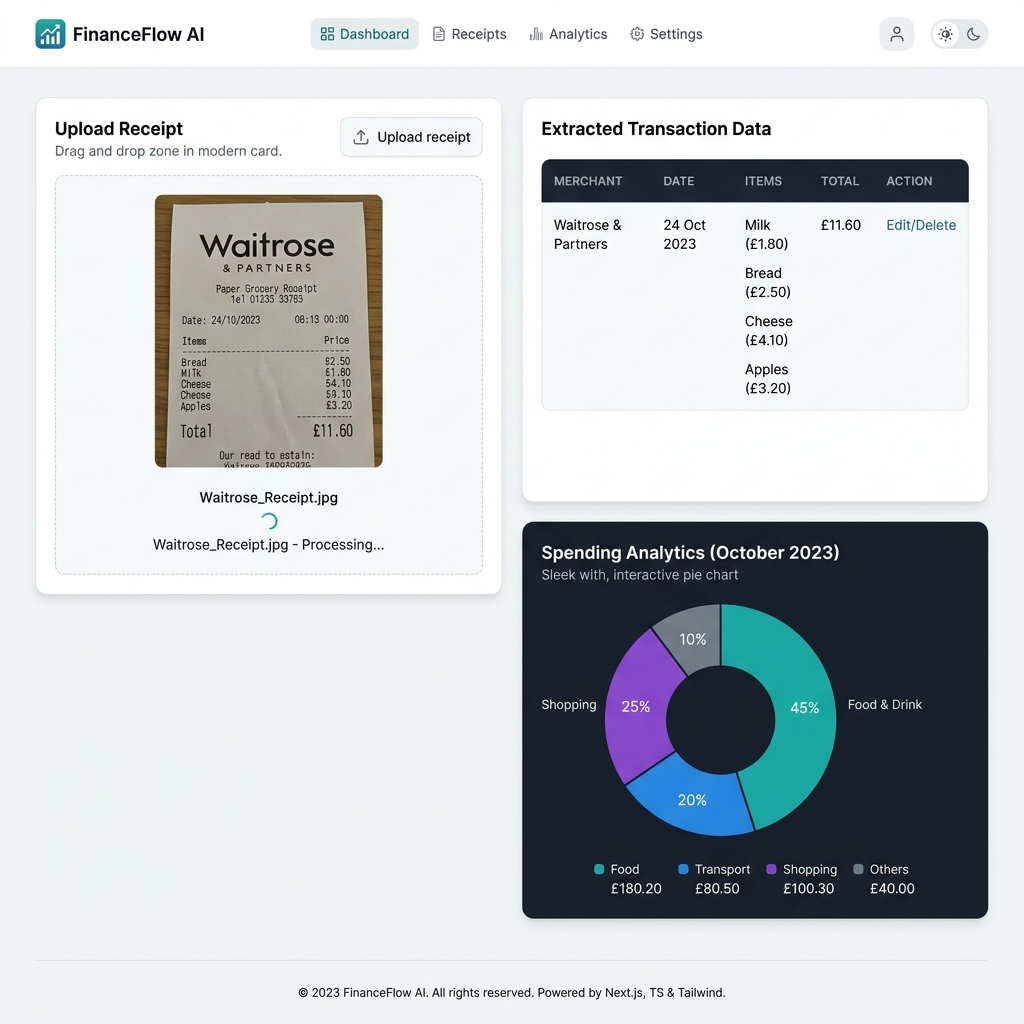Open the Dashboard tab
Viewport: 1024px width, 1024px height.
tap(364, 34)
